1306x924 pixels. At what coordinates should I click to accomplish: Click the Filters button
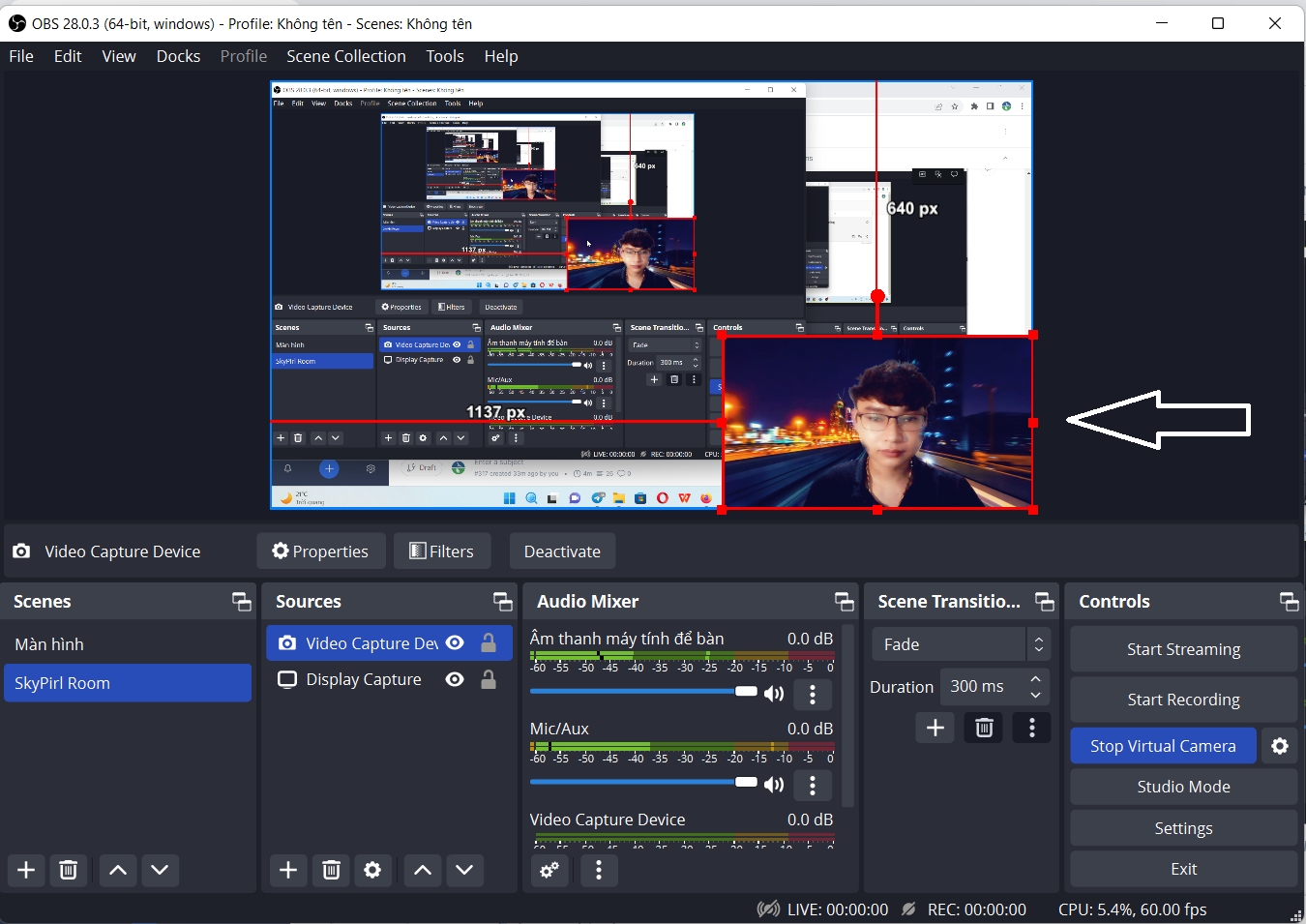(x=442, y=551)
